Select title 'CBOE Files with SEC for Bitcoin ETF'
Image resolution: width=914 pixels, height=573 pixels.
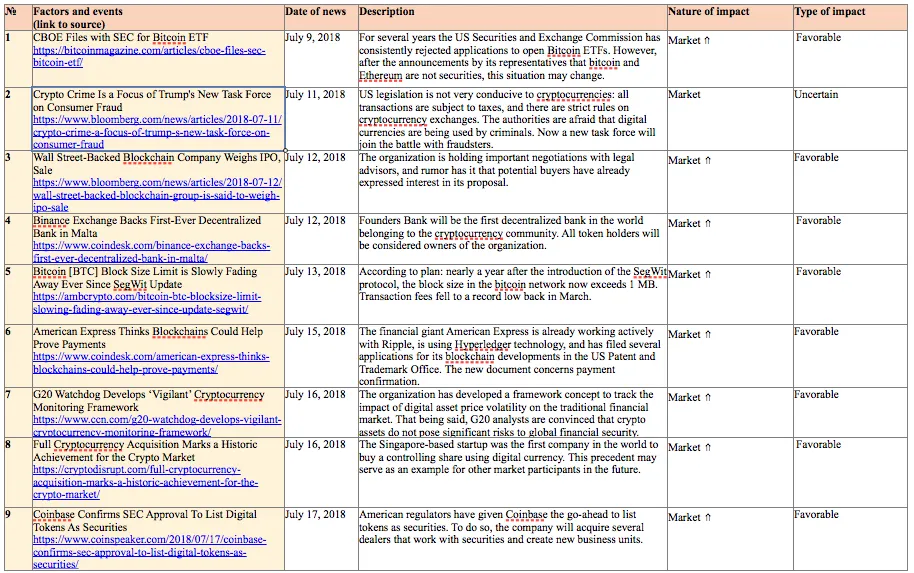click(x=121, y=37)
